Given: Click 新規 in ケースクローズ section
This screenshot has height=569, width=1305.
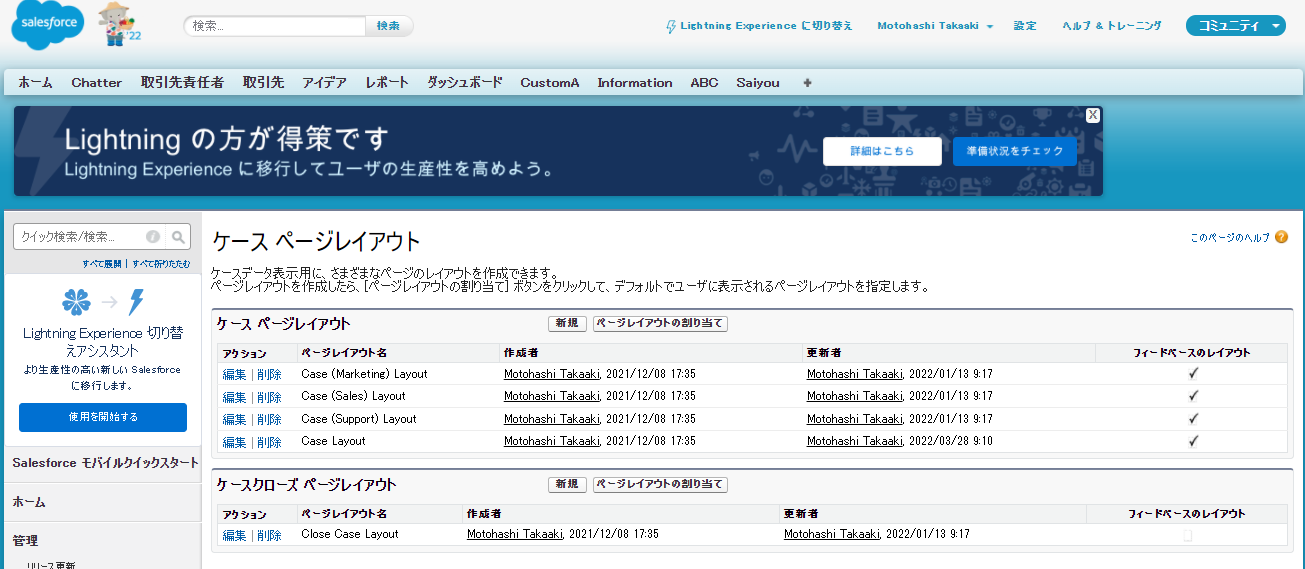Looking at the screenshot, I should pos(567,484).
